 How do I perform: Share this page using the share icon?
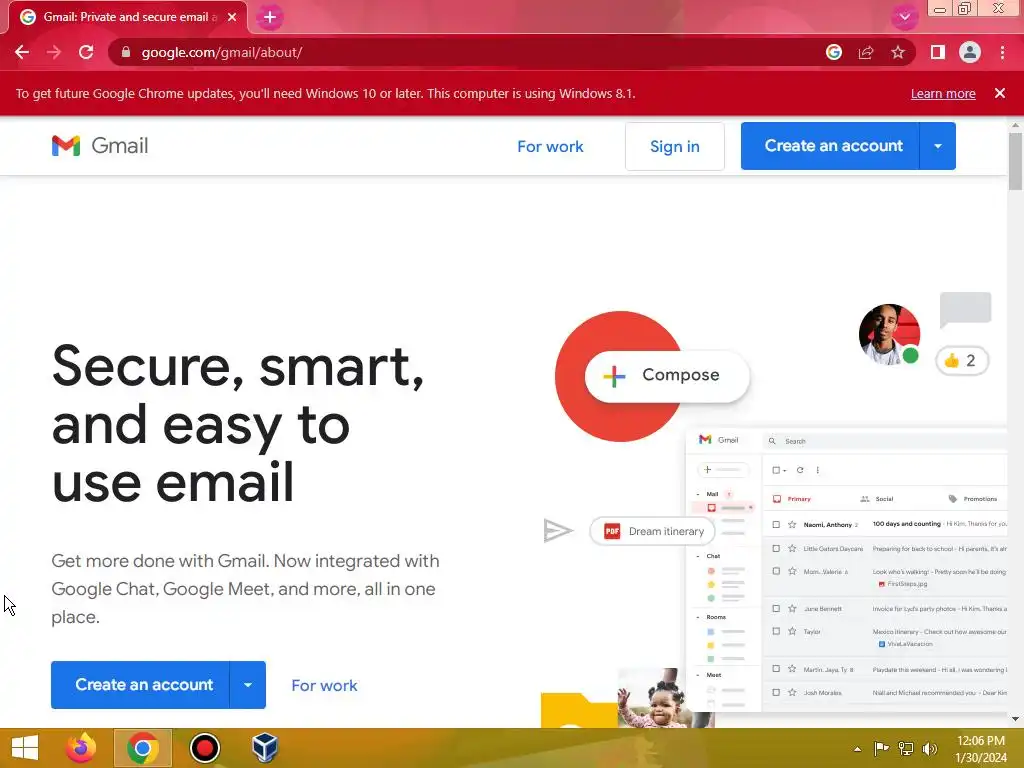865,52
